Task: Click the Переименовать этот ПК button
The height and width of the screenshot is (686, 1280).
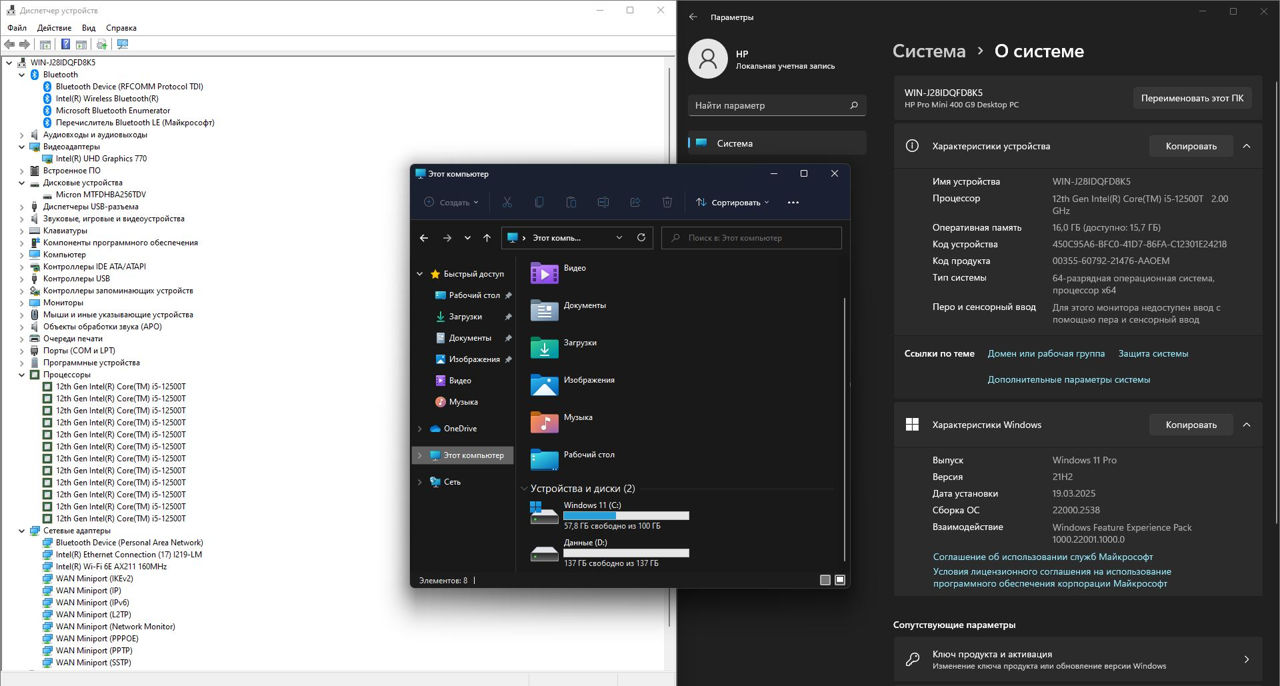Action: tap(1192, 98)
